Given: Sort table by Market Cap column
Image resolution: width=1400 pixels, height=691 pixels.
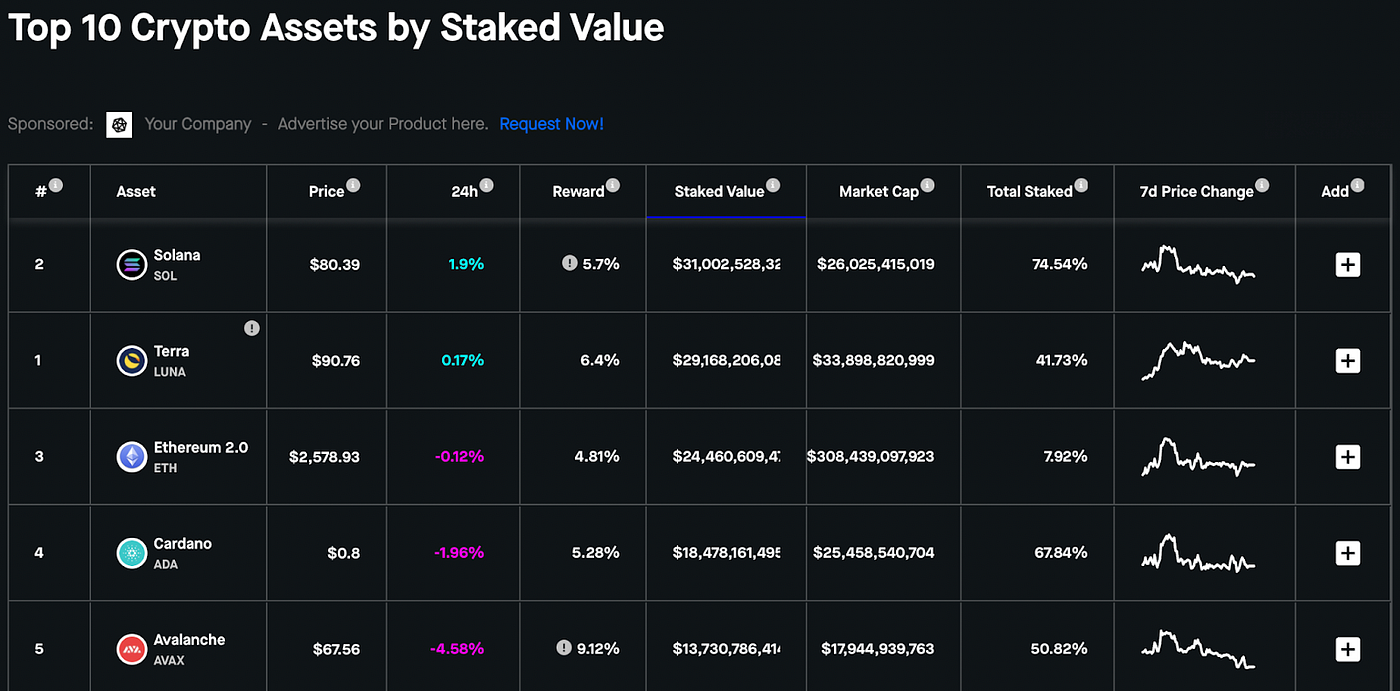Looking at the screenshot, I should pos(878,192).
